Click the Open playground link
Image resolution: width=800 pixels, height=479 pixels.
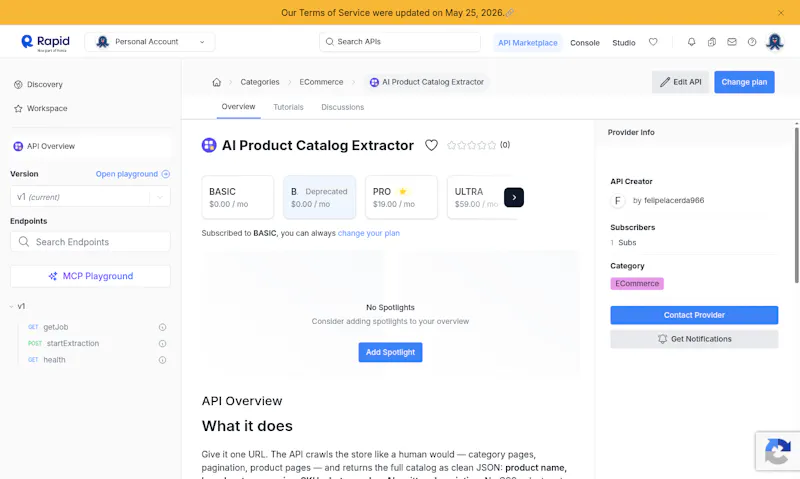coord(133,174)
